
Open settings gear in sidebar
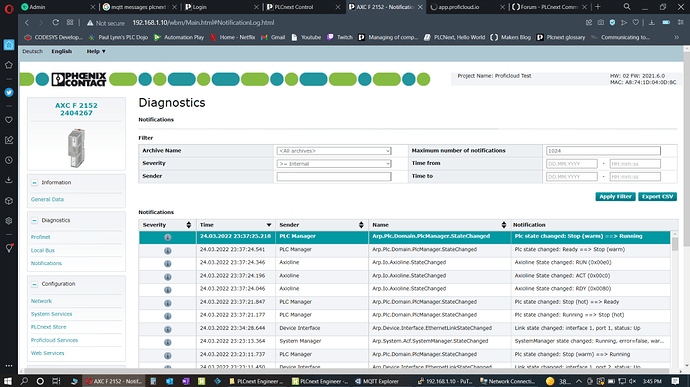[x=9, y=221]
